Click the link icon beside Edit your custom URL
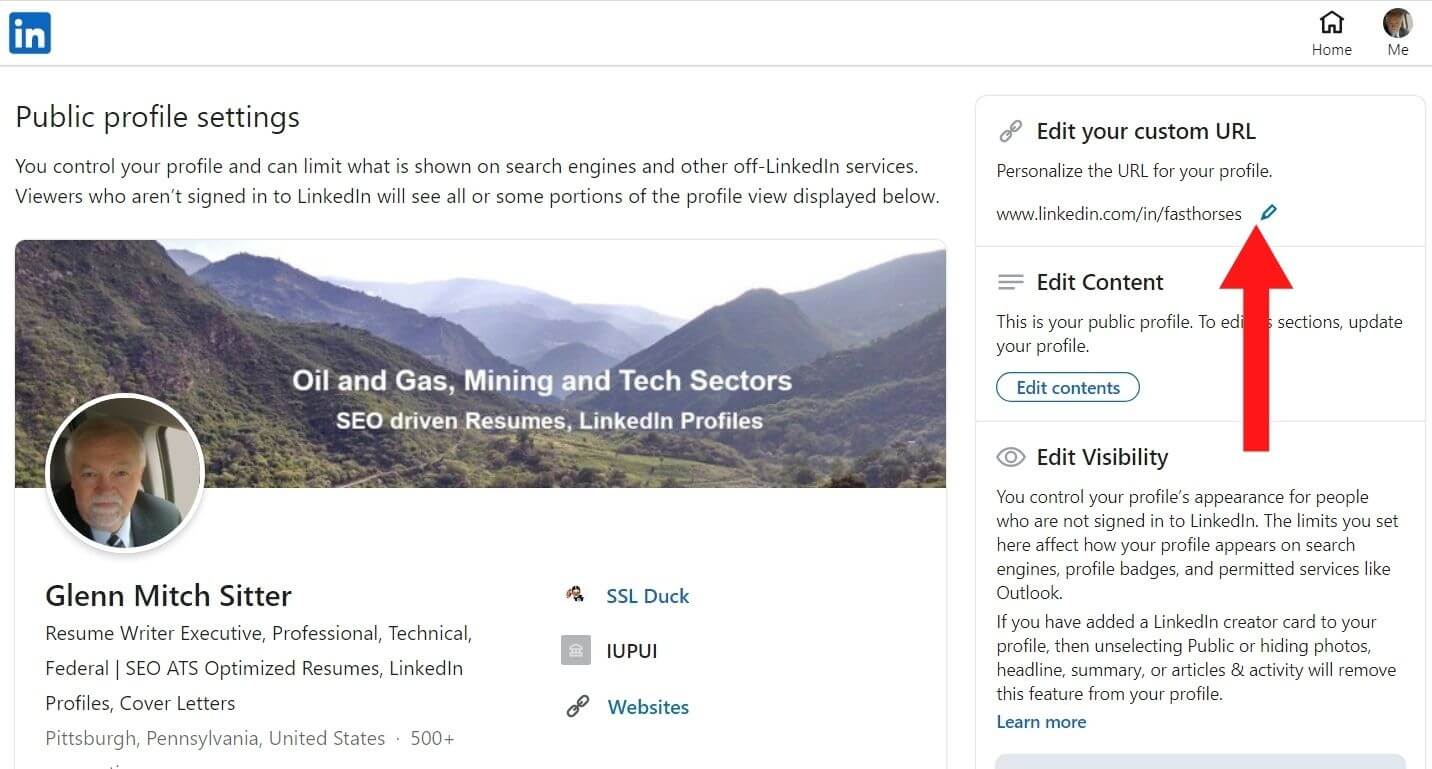 click(x=1010, y=130)
